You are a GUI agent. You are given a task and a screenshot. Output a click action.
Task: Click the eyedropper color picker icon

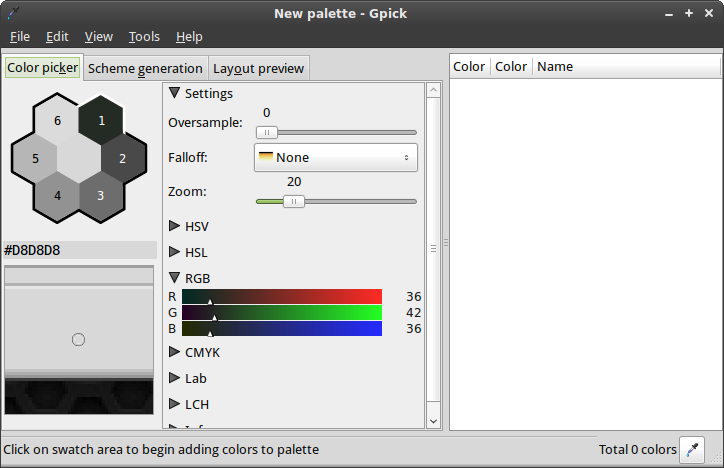[x=691, y=449]
